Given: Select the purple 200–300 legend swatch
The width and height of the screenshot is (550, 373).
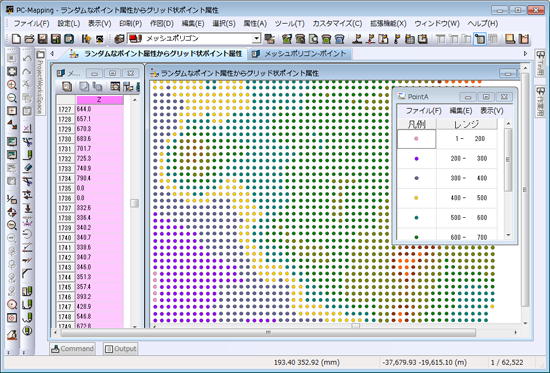Looking at the screenshot, I should coord(417,159).
